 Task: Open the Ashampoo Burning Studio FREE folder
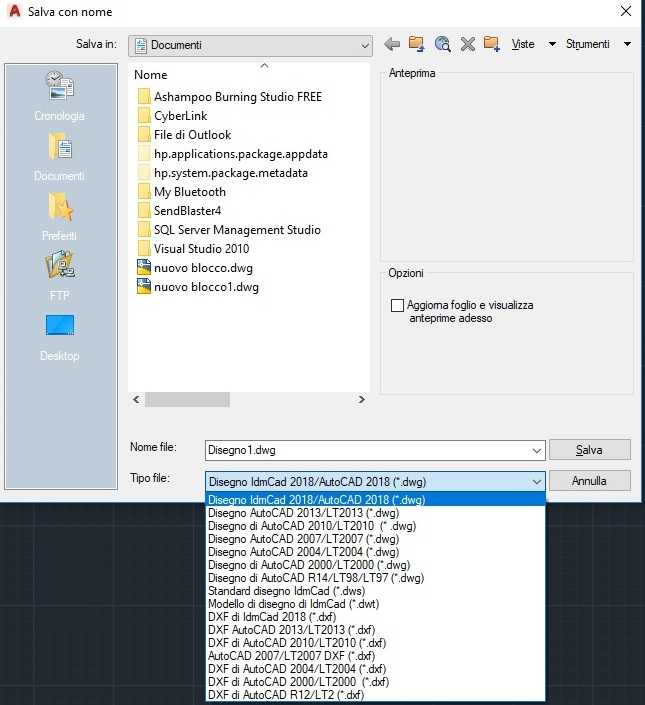(x=230, y=97)
